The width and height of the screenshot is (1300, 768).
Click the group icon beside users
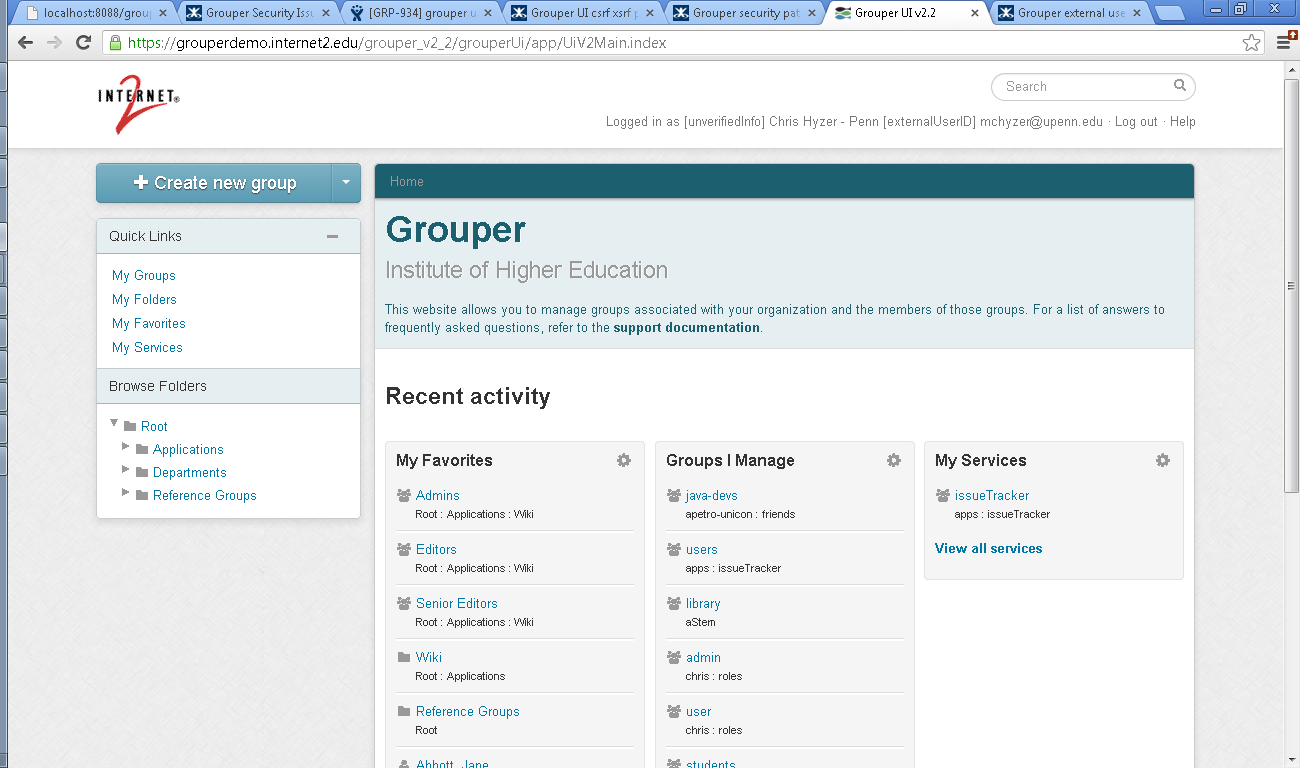(674, 549)
